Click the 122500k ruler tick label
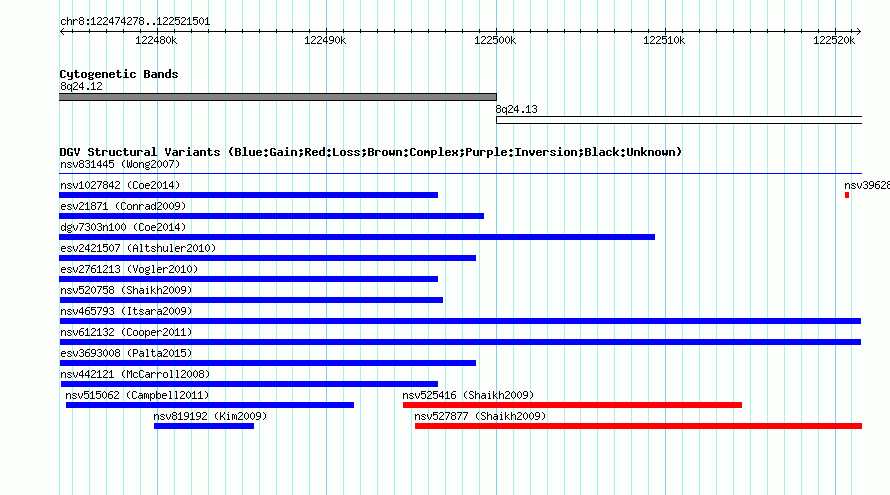Image resolution: width=890 pixels, height=495 pixels. [x=495, y=41]
